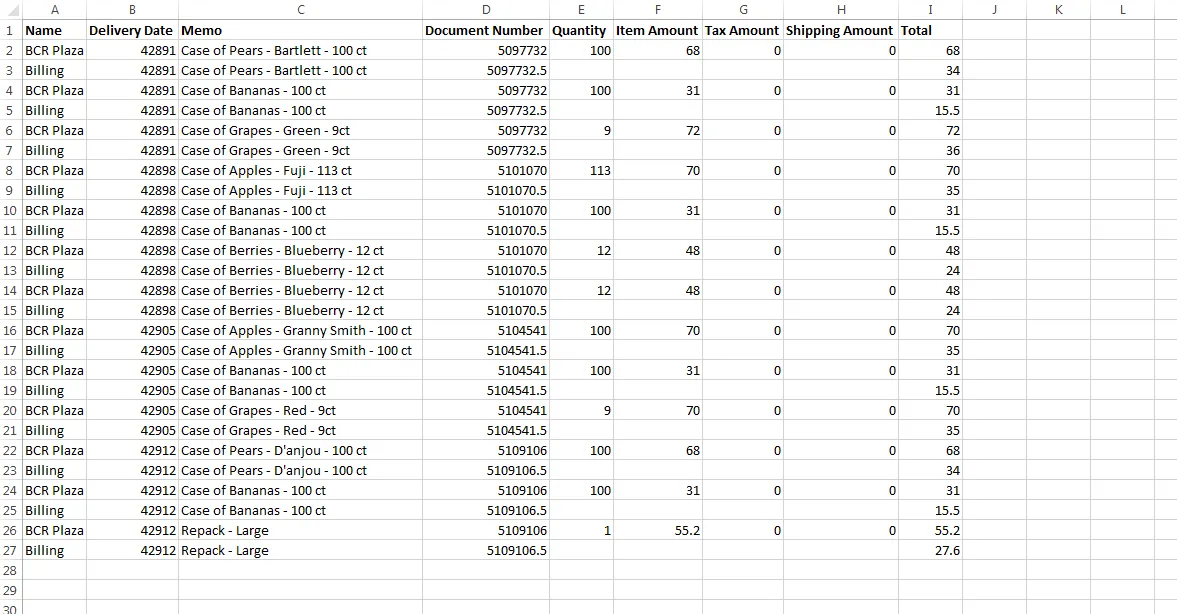This screenshot has height=614, width=1177.
Task: Select item amount 72 in row 6
Action: tap(658, 131)
